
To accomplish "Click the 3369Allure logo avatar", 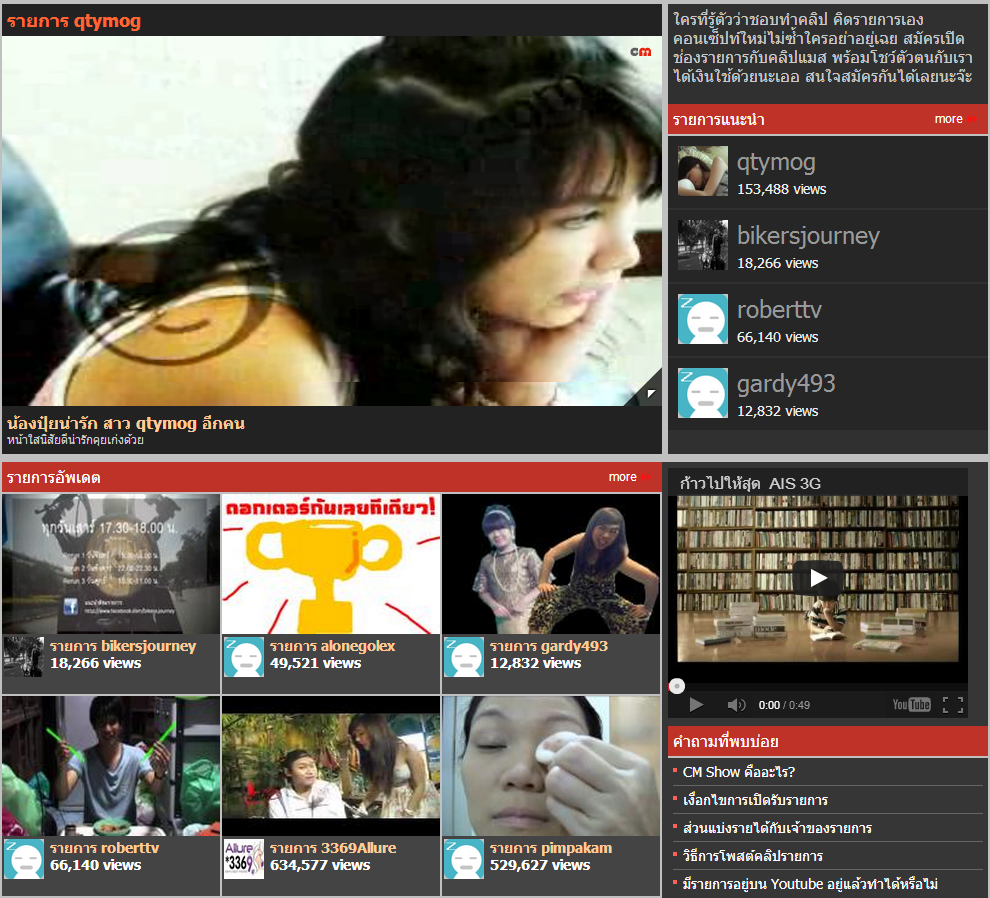I will [244, 859].
